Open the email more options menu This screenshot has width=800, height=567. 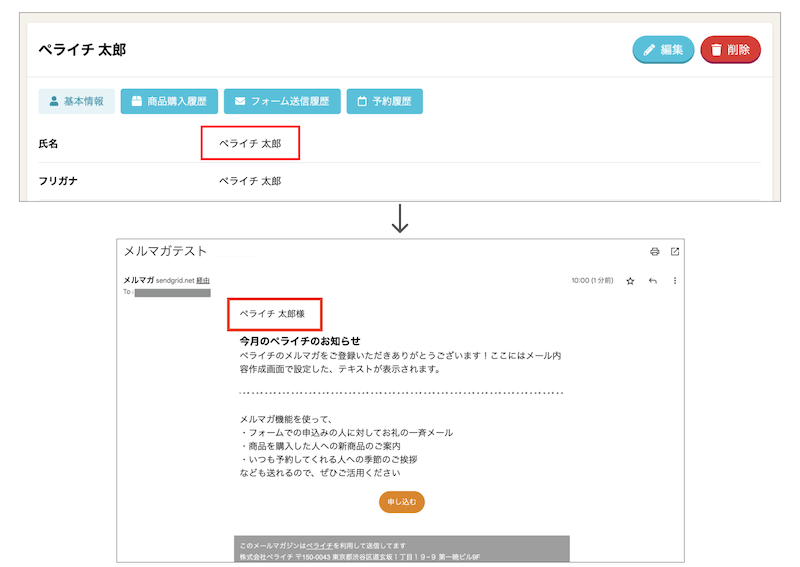click(675, 281)
